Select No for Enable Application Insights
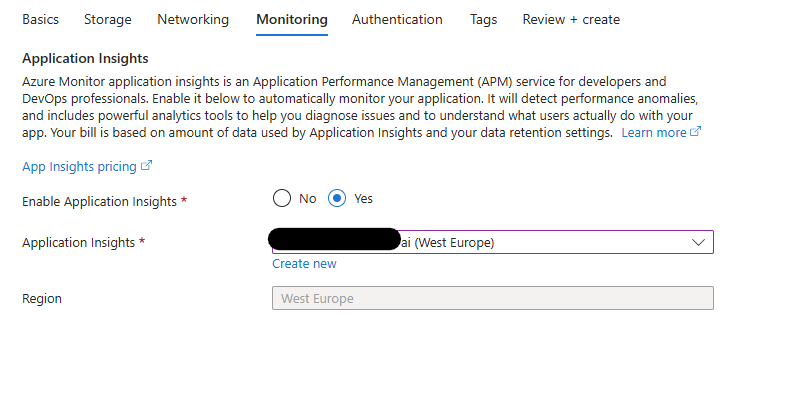The height and width of the screenshot is (412, 788). [282, 198]
